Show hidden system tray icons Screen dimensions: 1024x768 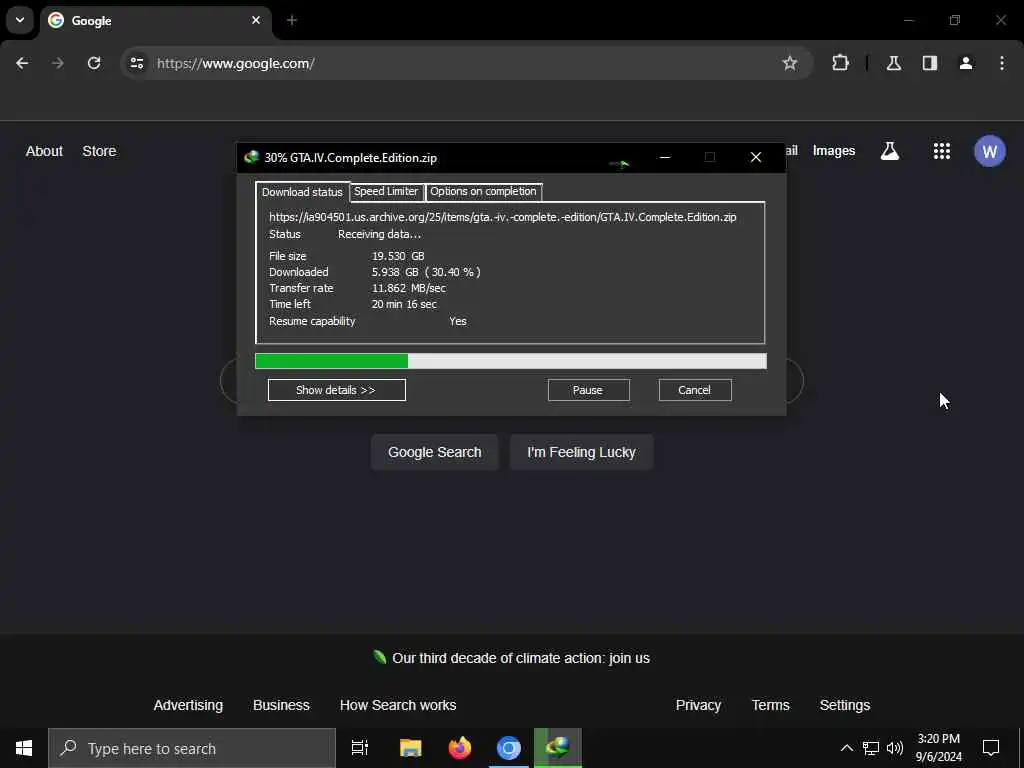click(846, 748)
